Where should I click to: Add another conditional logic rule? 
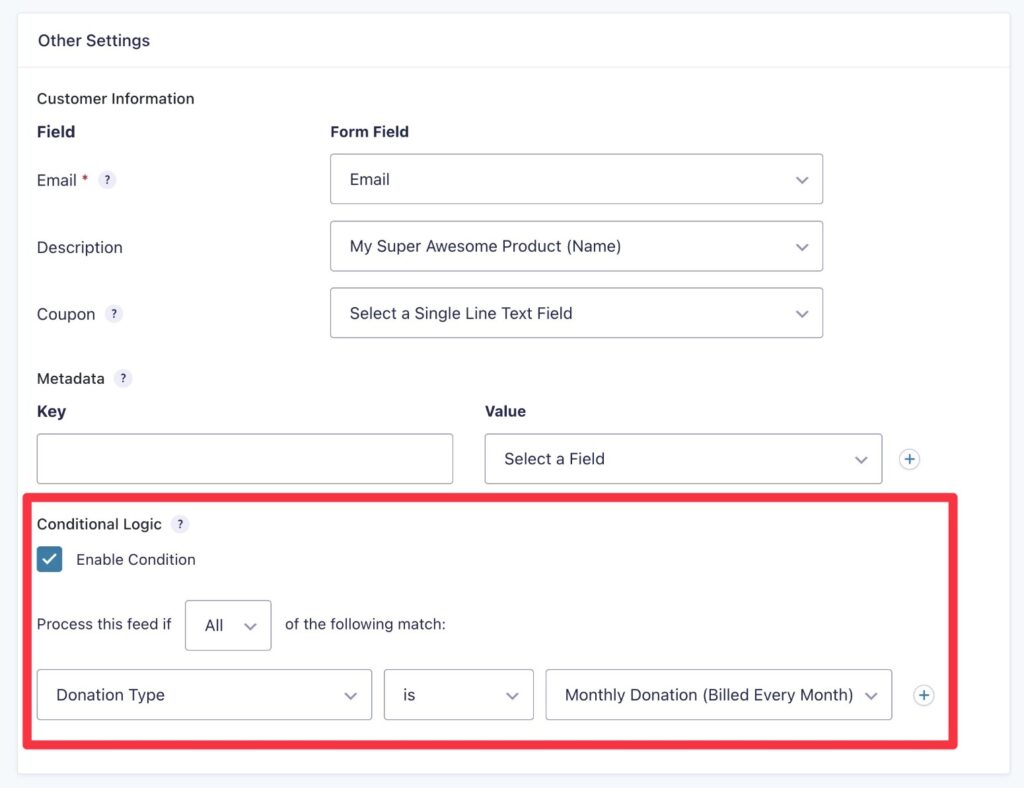click(x=923, y=695)
